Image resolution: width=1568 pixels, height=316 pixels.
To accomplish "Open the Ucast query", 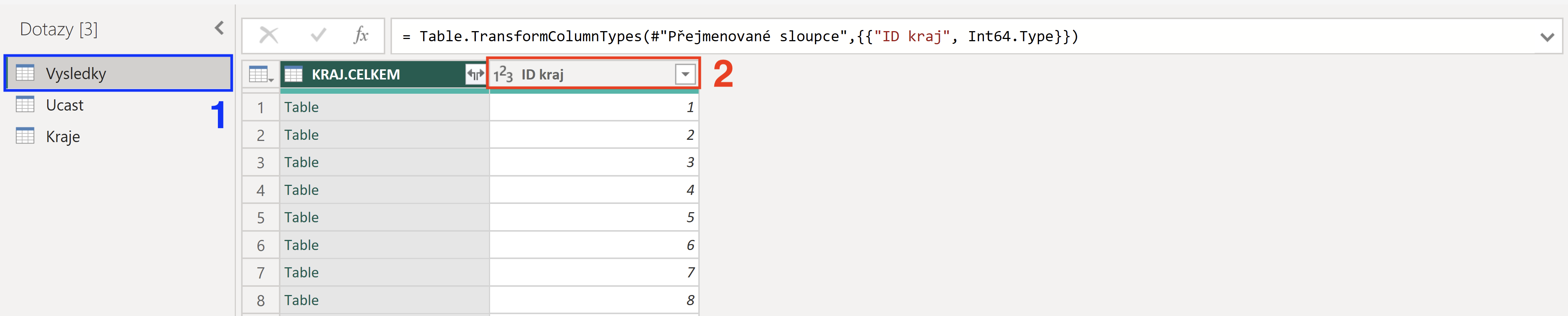I will [64, 105].
